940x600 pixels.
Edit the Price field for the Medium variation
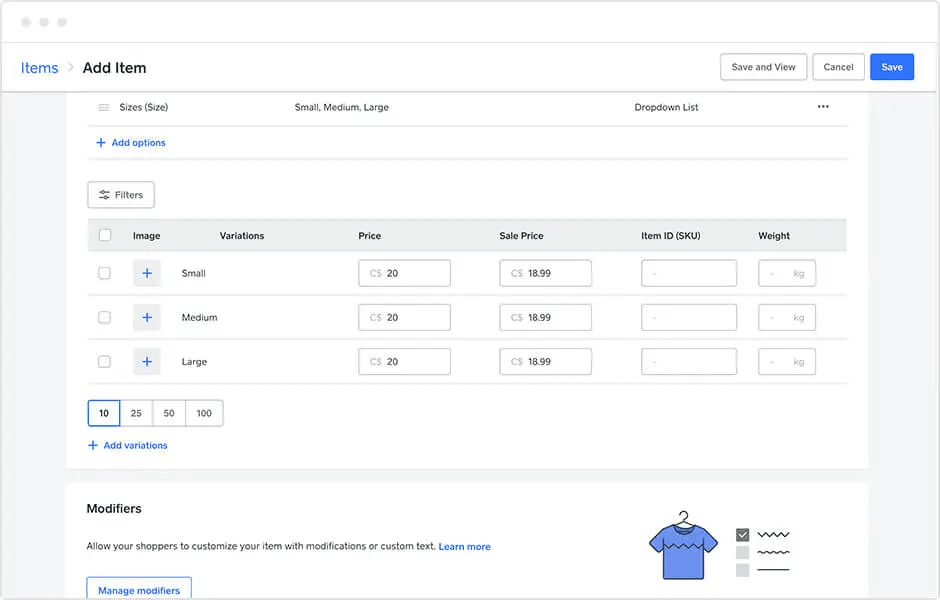(404, 317)
